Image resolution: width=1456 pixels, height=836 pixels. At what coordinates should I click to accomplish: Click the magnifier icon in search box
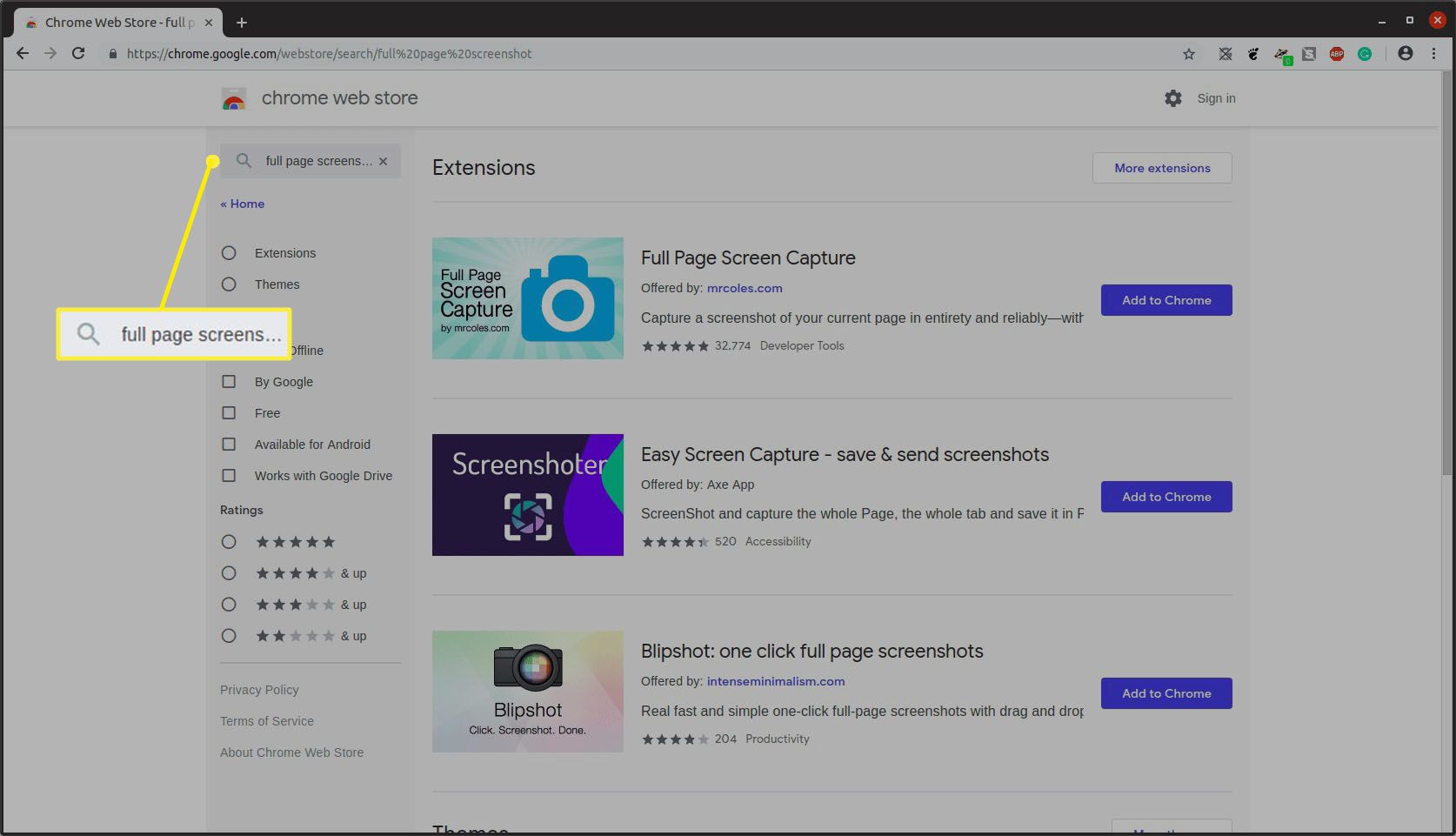point(244,161)
